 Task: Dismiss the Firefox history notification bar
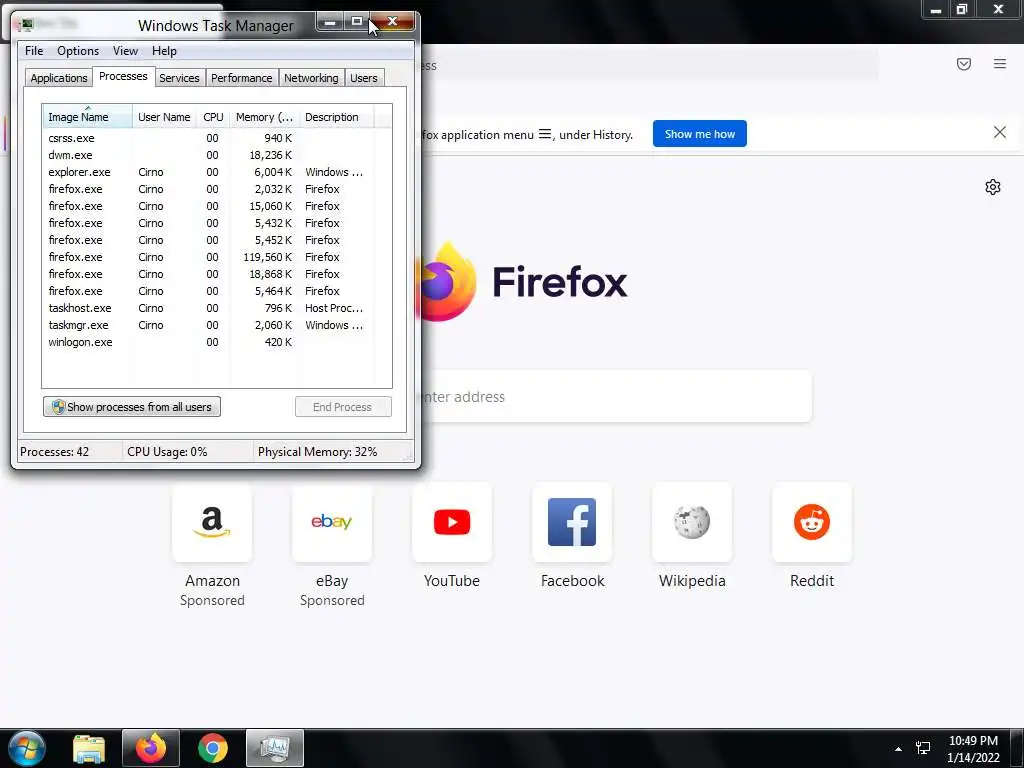pos(1000,133)
